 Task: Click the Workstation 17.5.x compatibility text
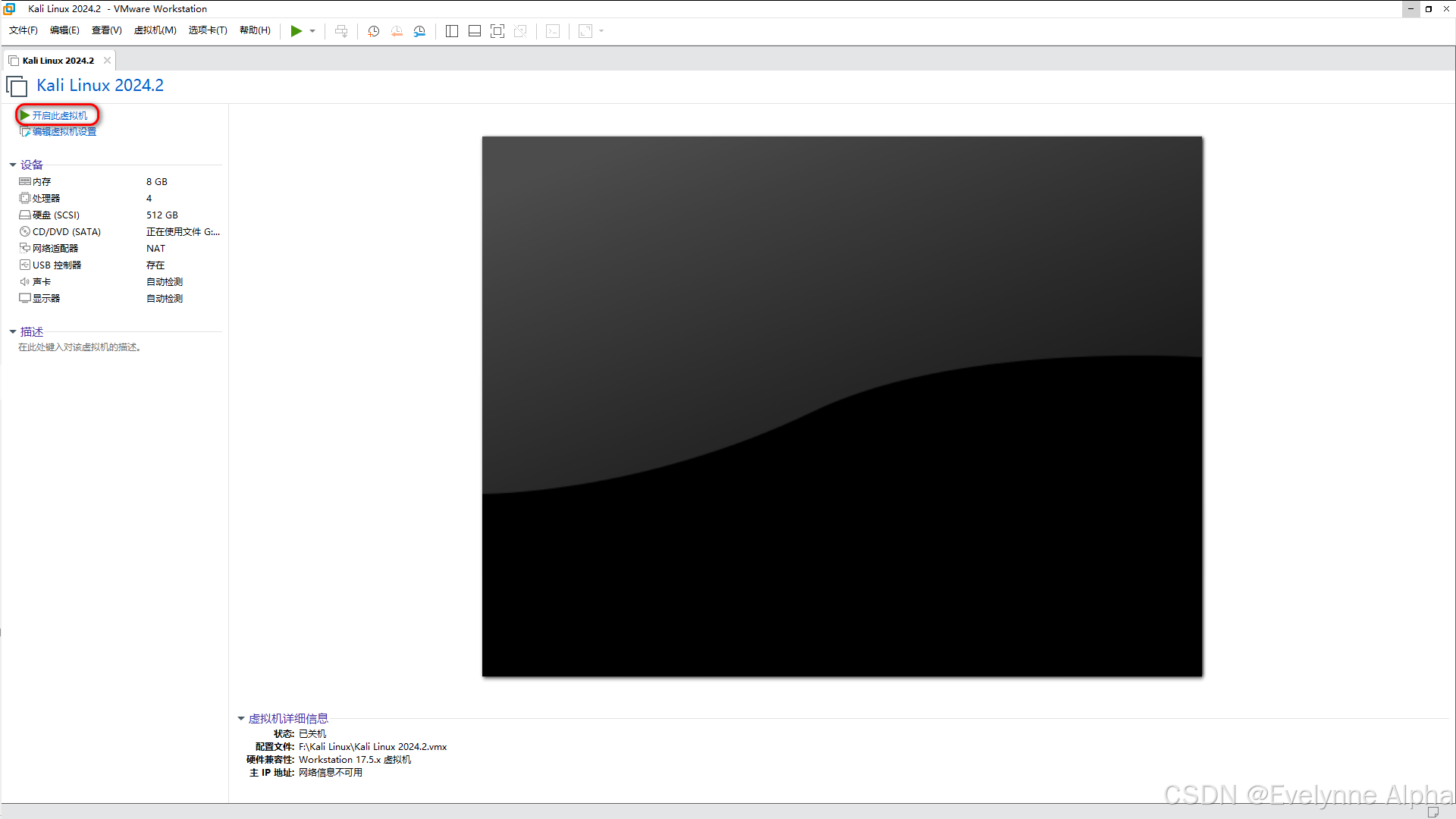pyautogui.click(x=355, y=760)
